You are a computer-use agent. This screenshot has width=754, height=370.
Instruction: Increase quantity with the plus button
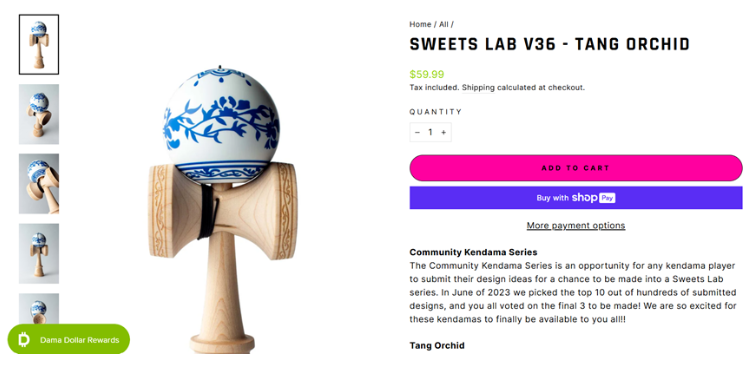pyautogui.click(x=443, y=132)
